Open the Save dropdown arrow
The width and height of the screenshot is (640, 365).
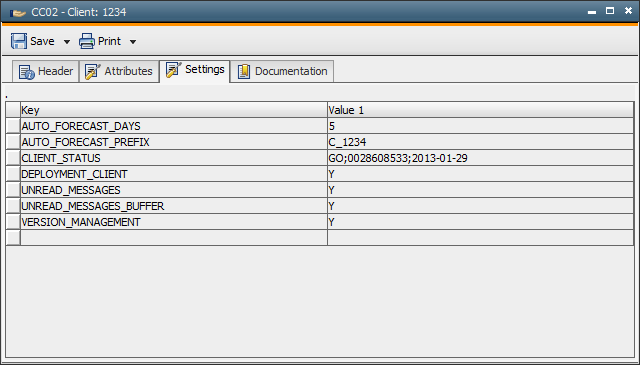[67, 42]
